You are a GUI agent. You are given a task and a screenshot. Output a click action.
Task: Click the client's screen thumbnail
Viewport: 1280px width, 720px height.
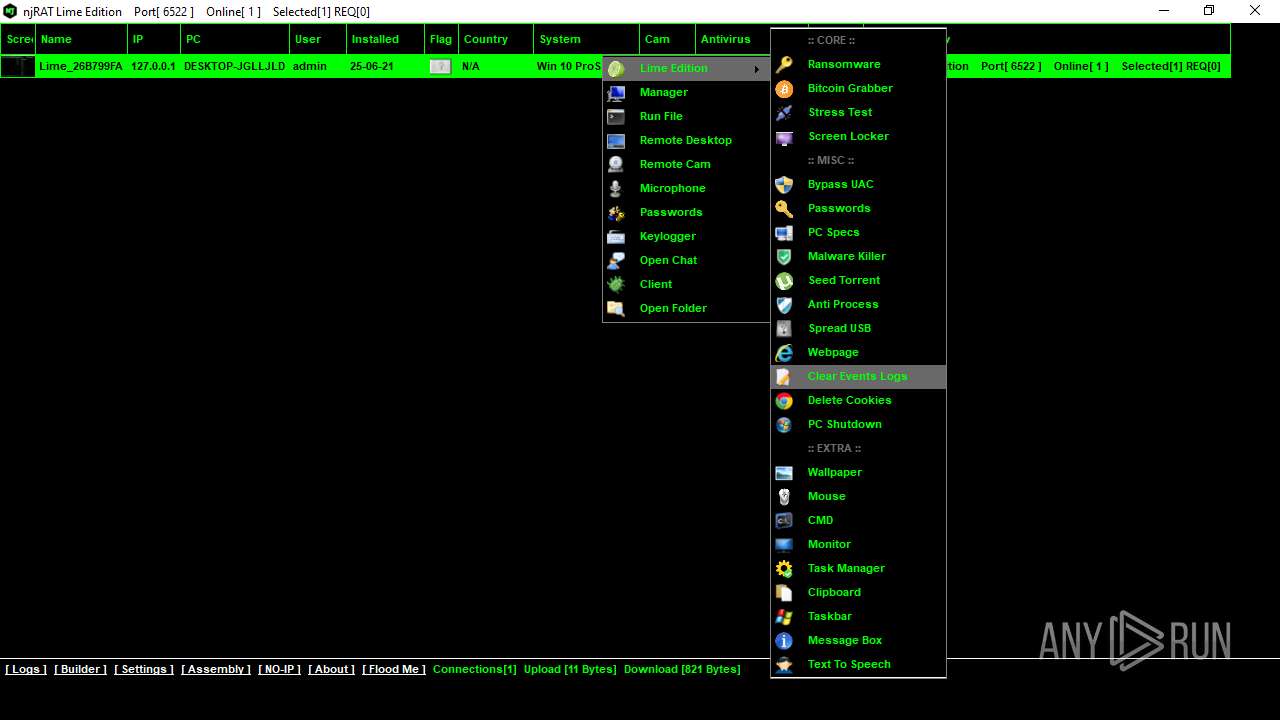click(17, 66)
